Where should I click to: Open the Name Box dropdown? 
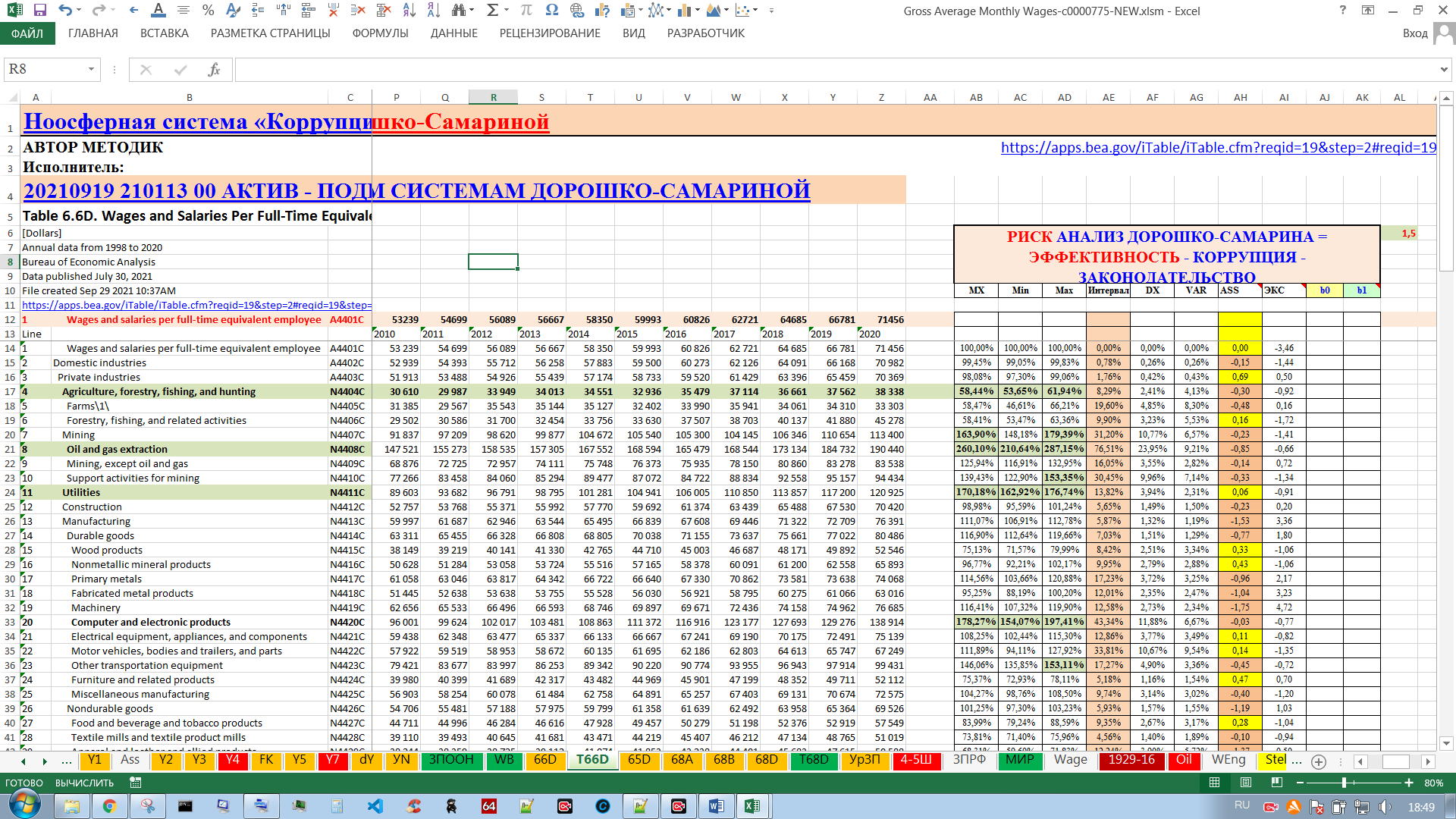(91, 70)
